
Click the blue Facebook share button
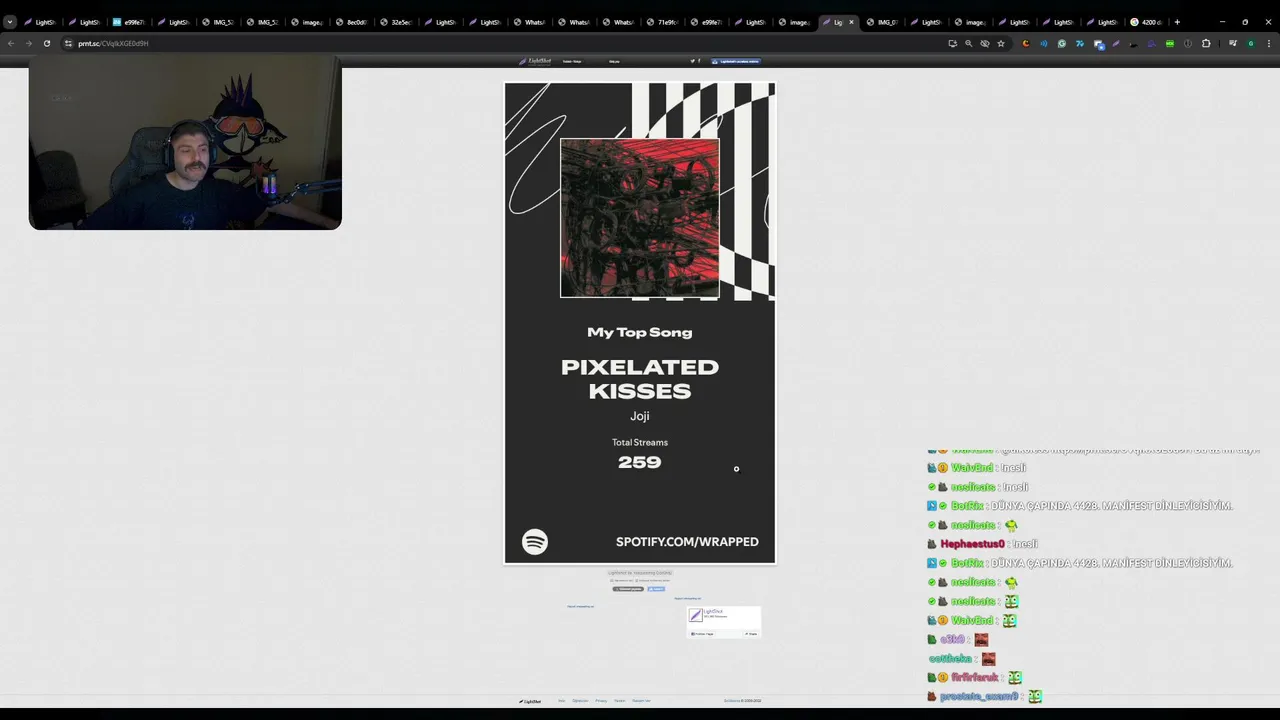pyautogui.click(x=656, y=589)
